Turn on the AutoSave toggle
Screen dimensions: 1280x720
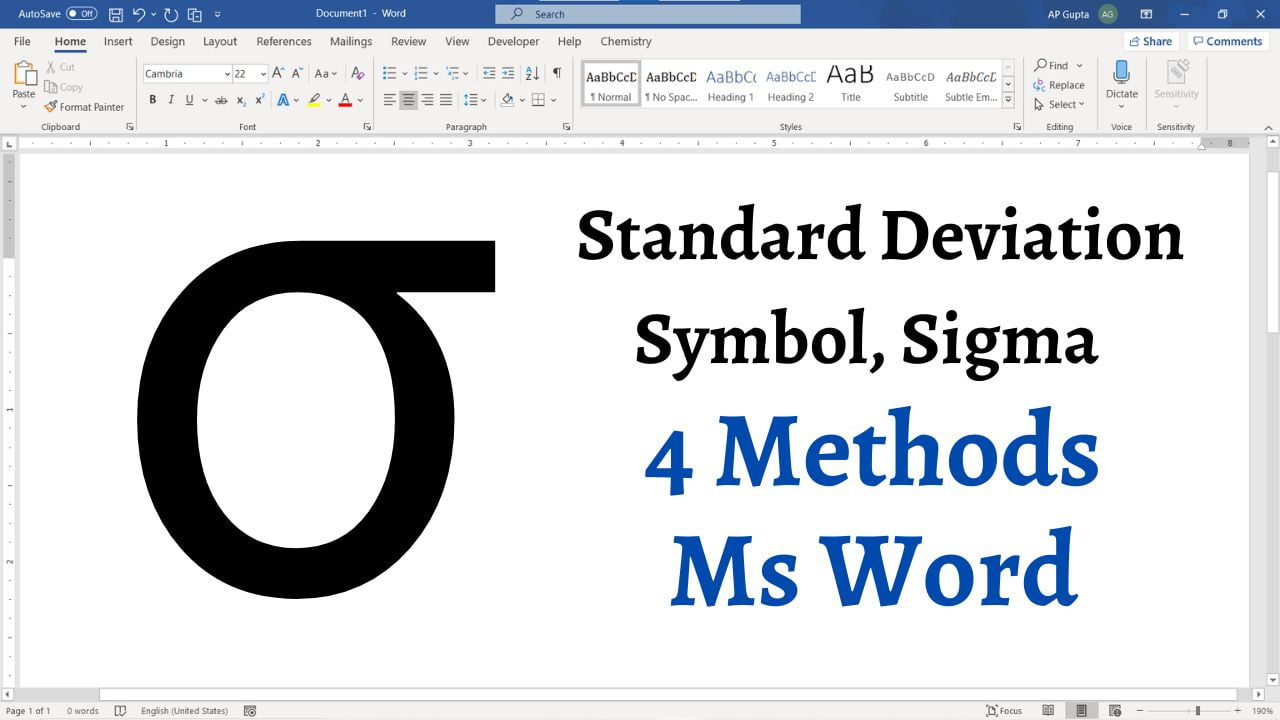pos(81,14)
